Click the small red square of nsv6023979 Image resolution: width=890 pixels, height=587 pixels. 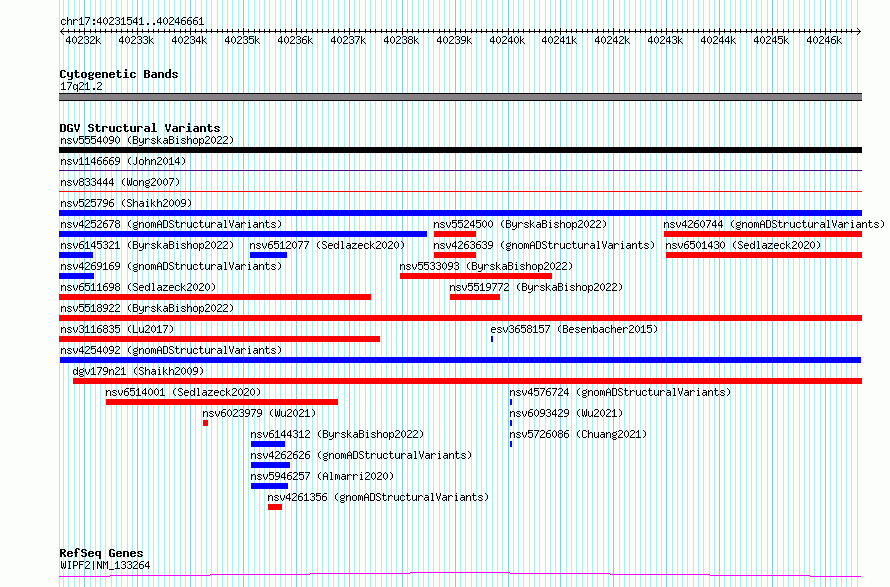[205, 423]
